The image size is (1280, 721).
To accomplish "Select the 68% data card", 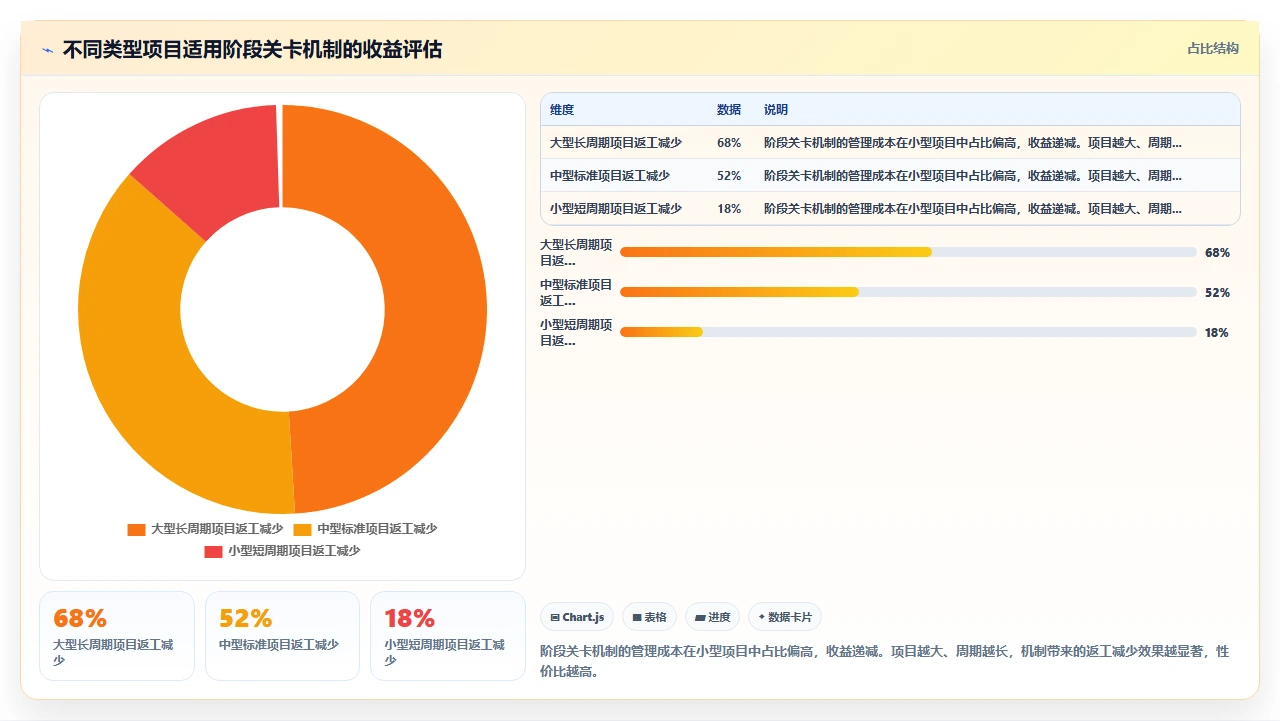I will (117, 636).
